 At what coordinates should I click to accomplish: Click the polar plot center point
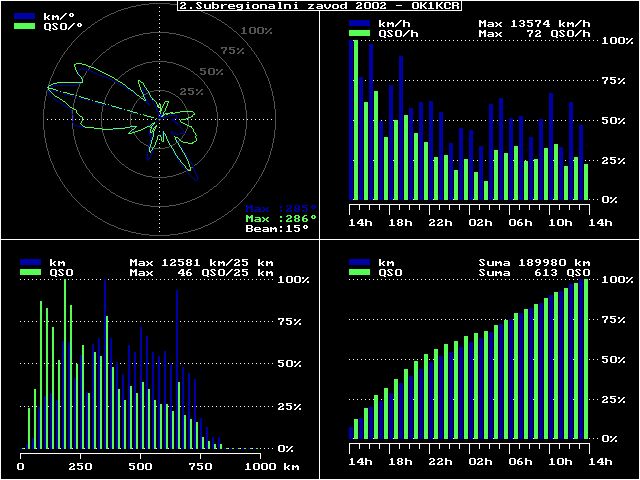(x=160, y=118)
